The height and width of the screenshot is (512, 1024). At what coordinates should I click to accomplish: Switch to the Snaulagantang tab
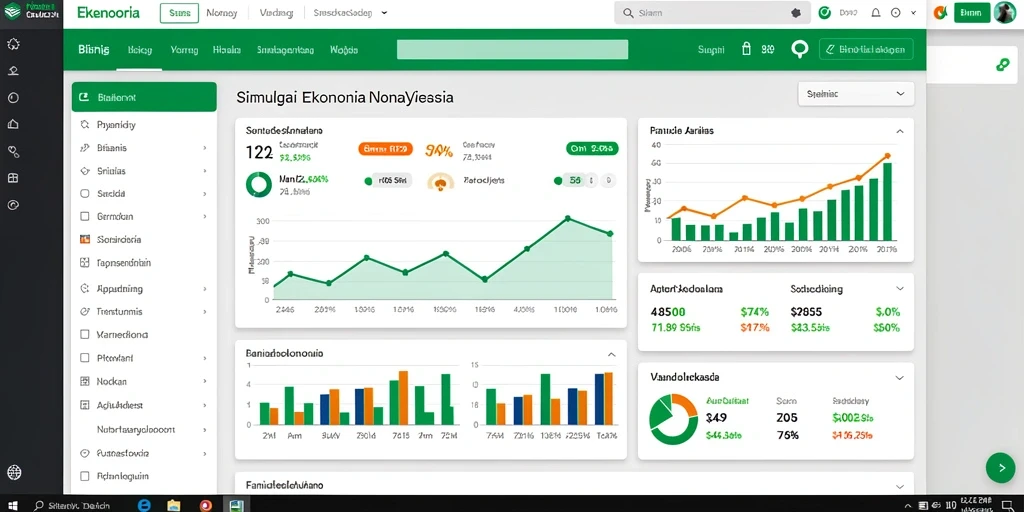285,50
